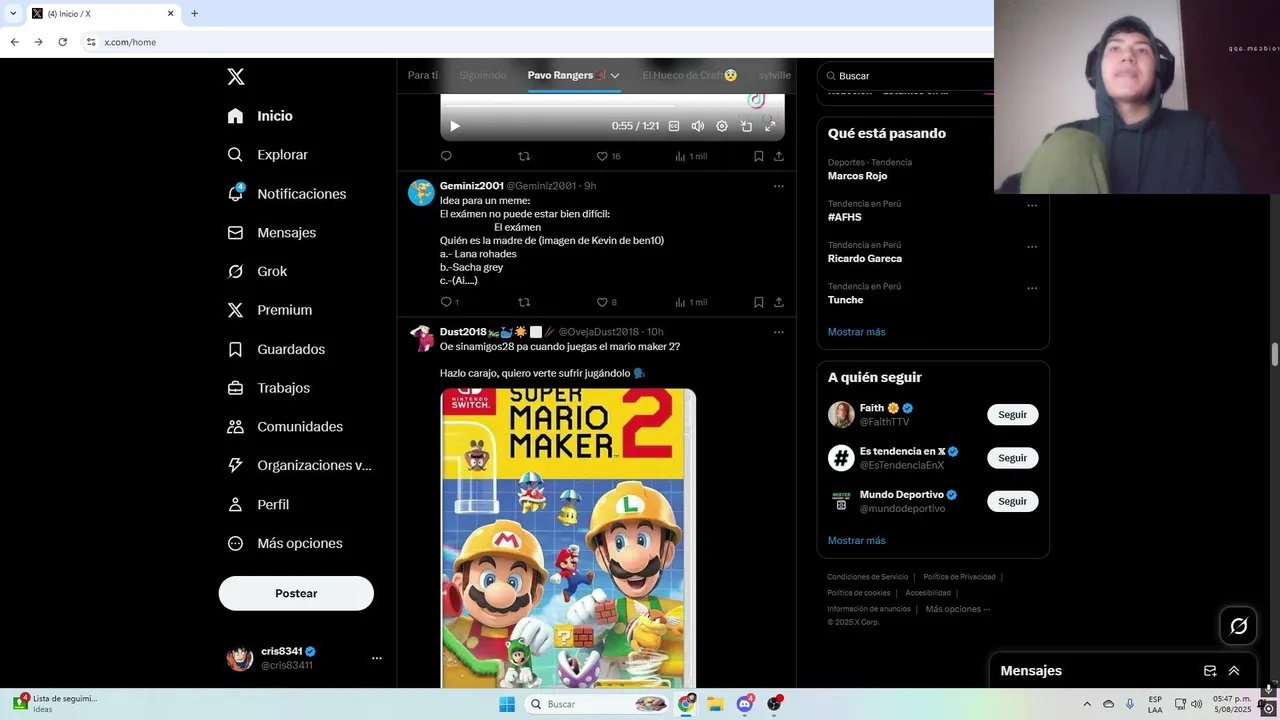Open a new browser tab
Viewport: 1280px width, 720px height.
pos(194,13)
